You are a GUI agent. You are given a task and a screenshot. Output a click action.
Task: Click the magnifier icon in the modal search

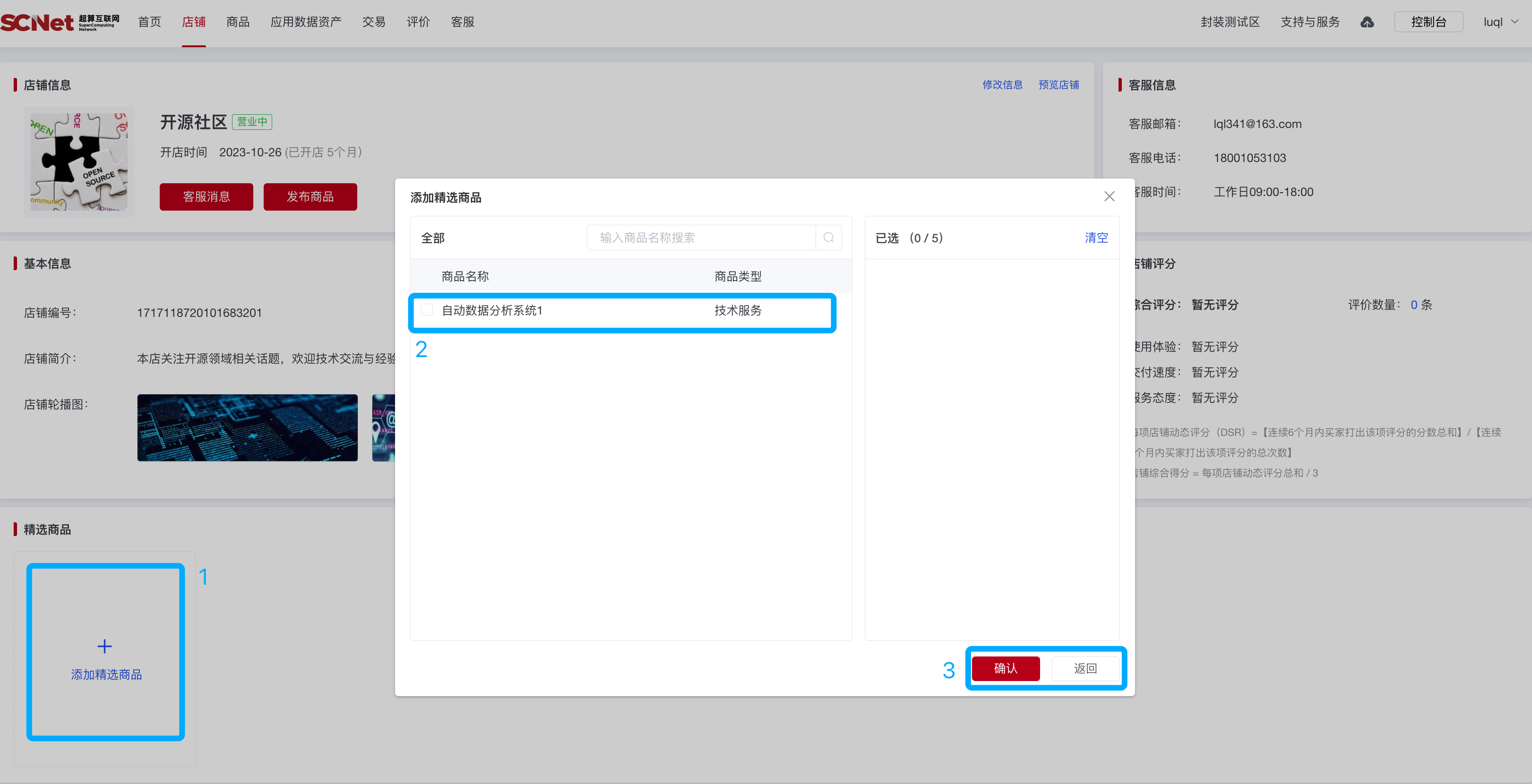(828, 237)
